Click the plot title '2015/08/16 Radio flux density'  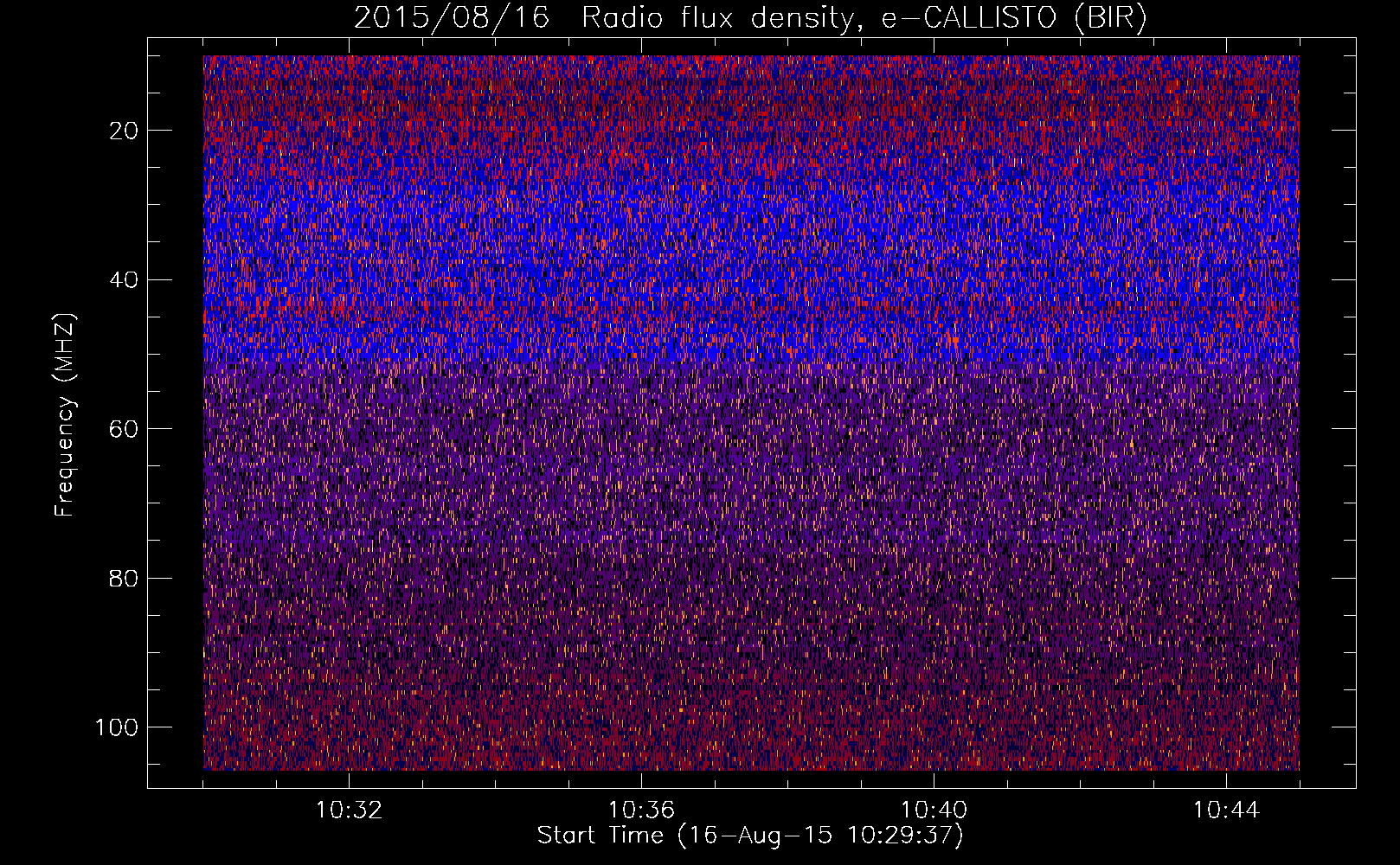click(x=750, y=18)
